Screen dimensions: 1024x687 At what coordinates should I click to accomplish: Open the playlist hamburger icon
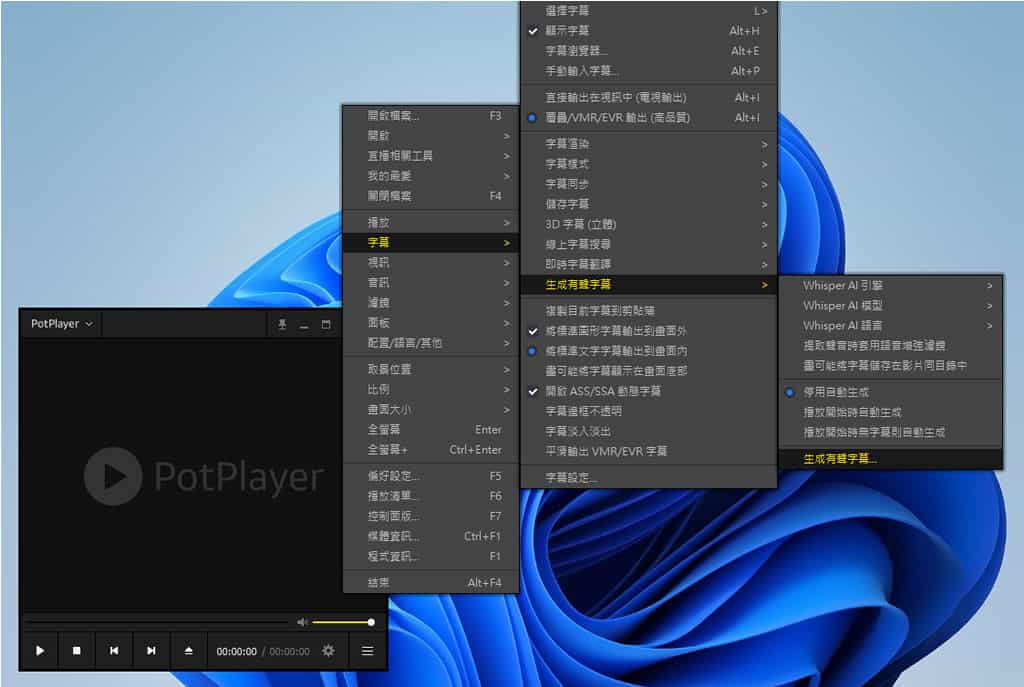pos(367,650)
